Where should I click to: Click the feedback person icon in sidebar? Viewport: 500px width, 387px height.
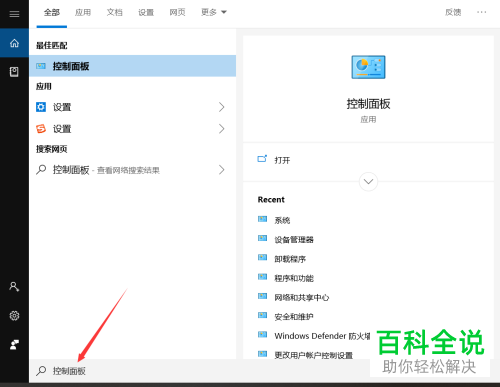click(x=14, y=345)
